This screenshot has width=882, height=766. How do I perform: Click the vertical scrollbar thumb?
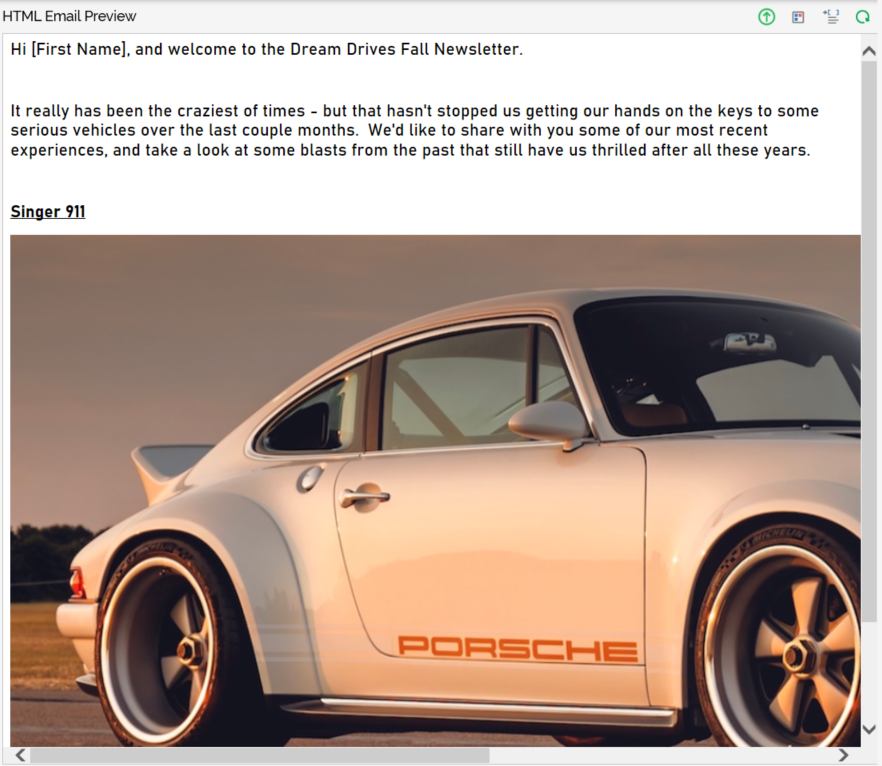868,341
